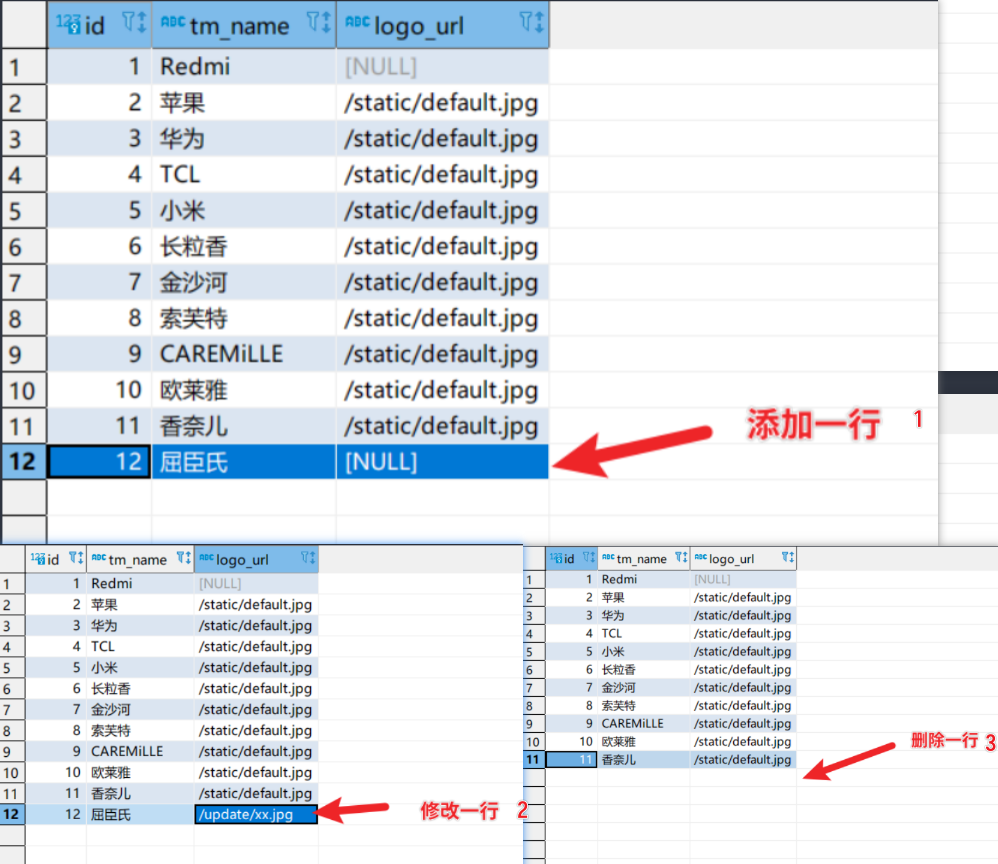The width and height of the screenshot is (998, 864).
Task: Click the /update/xx.jpg cell in the bottom-left grid
Action: tap(257, 814)
